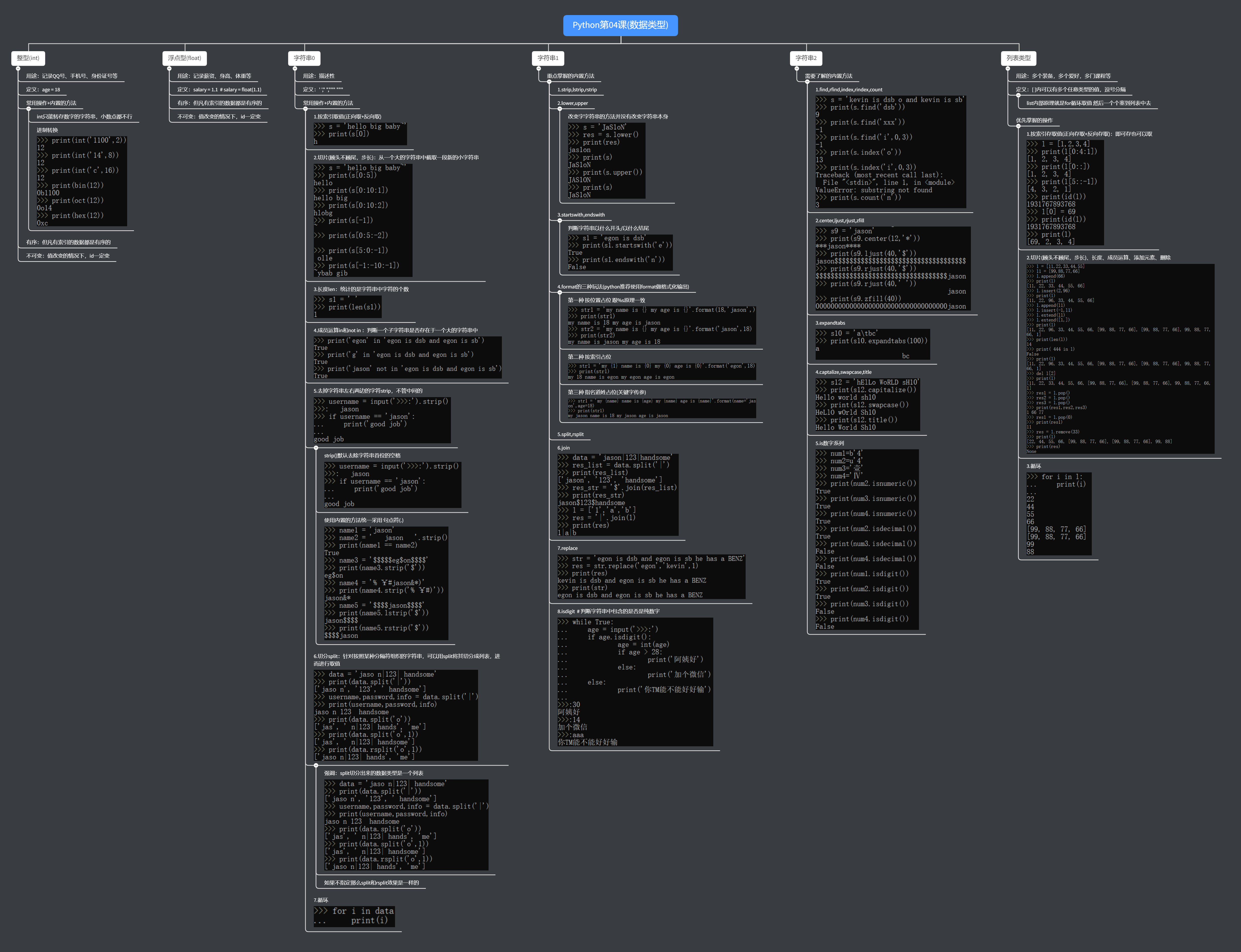Collapse the 字符串2 branch using its circle toggle

pyautogui.click(x=797, y=68)
